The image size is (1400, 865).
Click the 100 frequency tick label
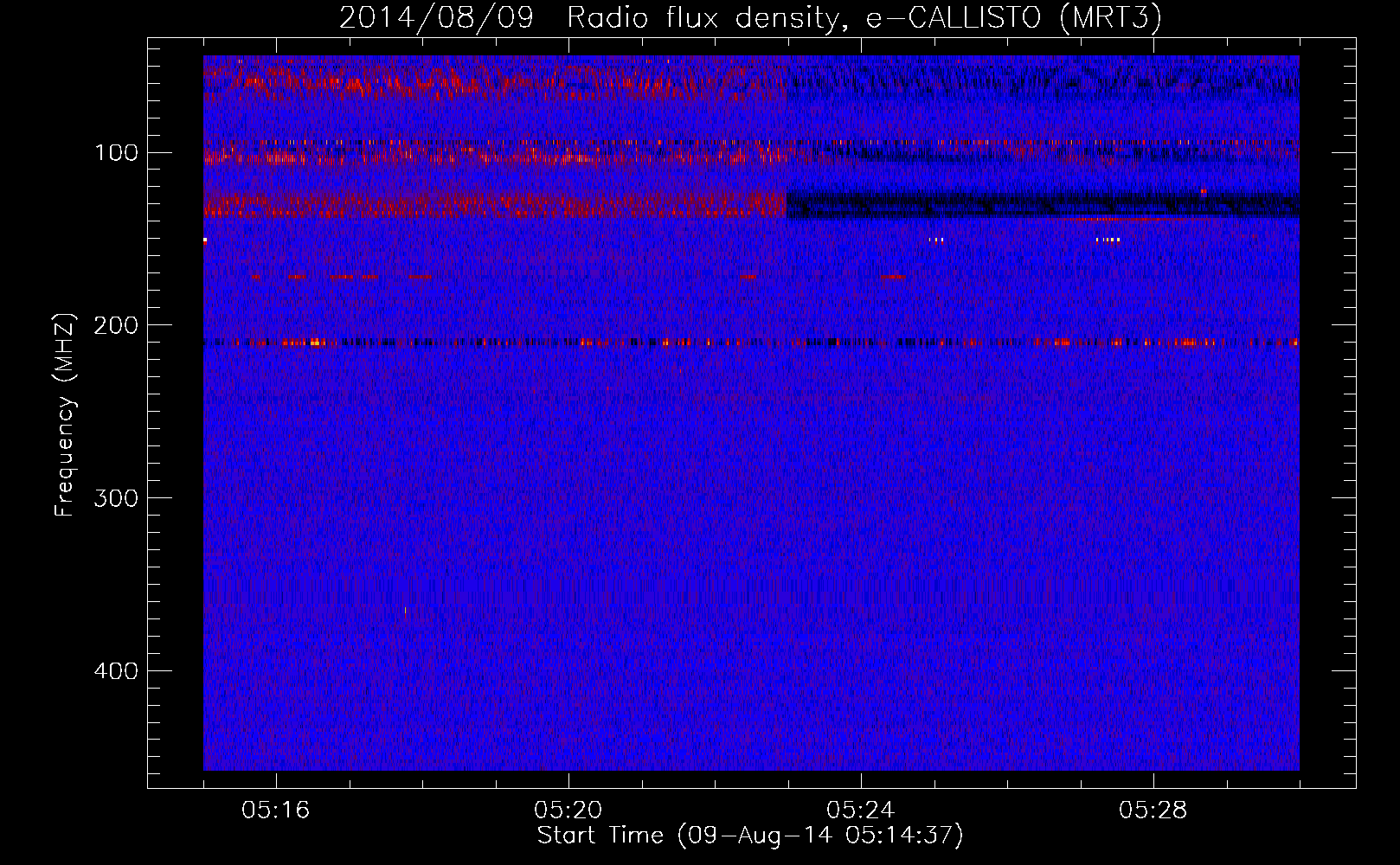coord(116,153)
